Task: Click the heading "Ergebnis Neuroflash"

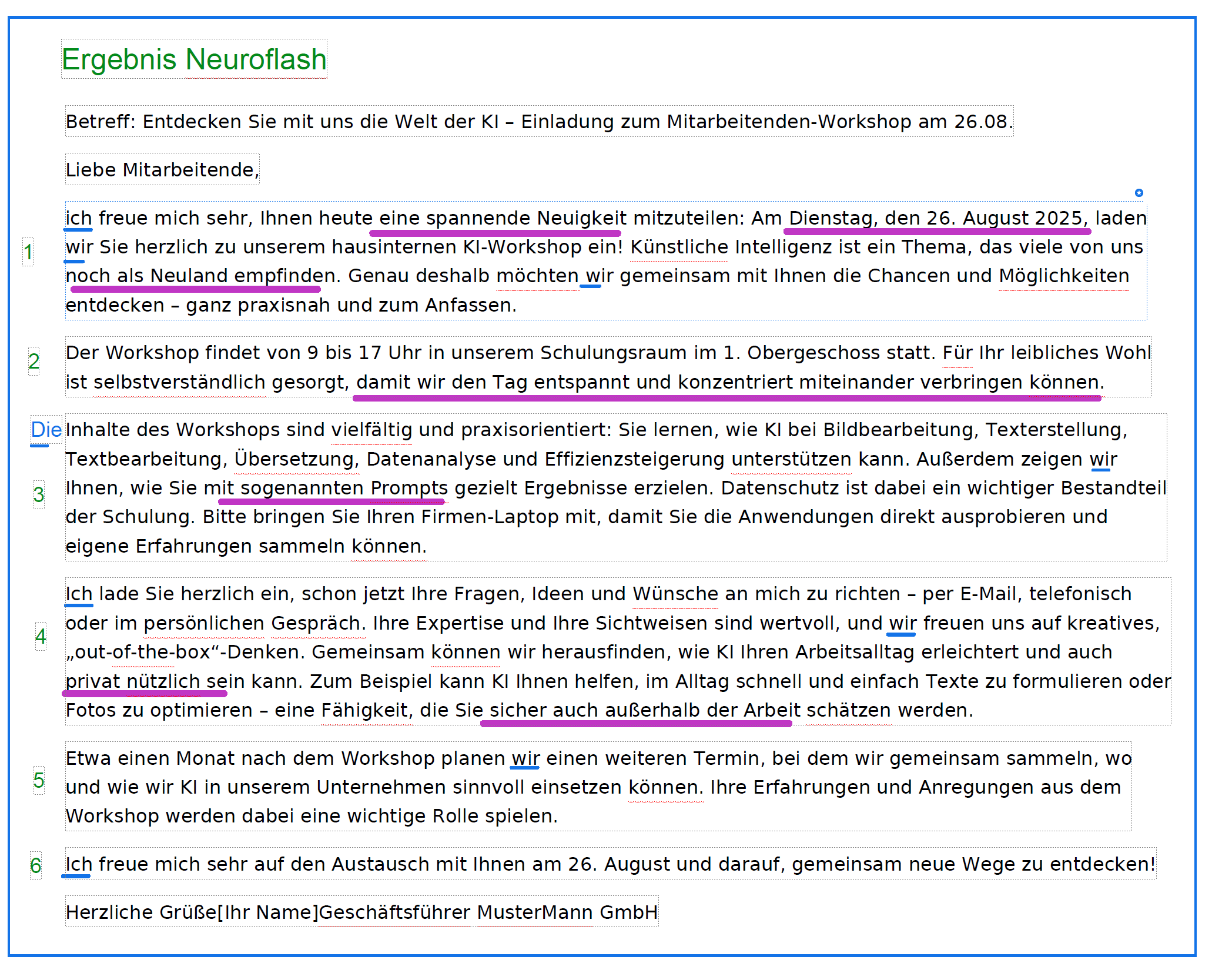Action: (x=194, y=59)
